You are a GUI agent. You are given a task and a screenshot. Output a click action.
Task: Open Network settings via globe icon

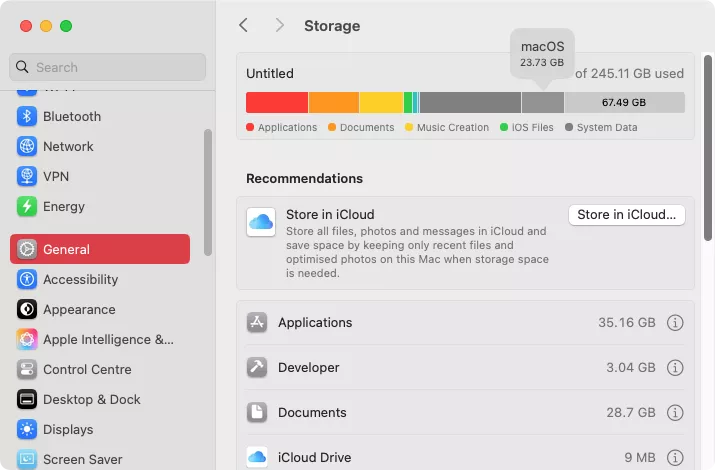tap(27, 146)
